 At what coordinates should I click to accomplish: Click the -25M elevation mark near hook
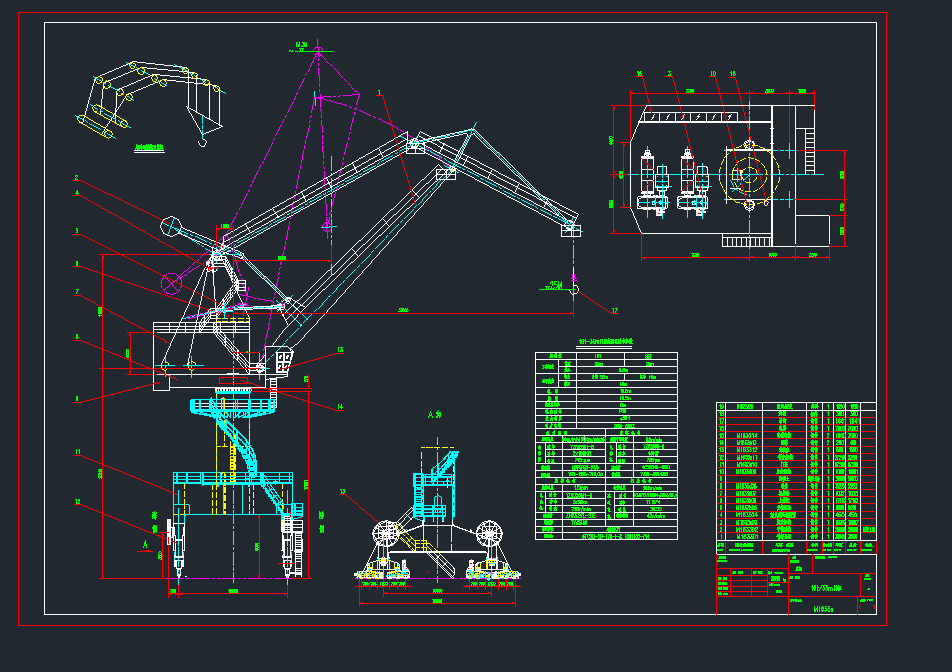coord(555,285)
